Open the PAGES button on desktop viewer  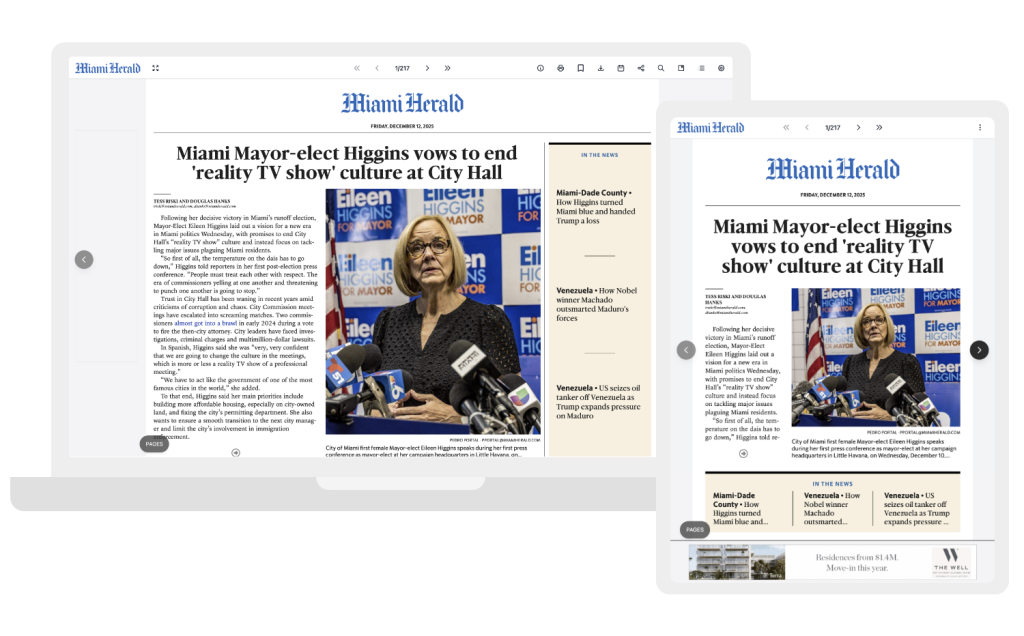(154, 443)
